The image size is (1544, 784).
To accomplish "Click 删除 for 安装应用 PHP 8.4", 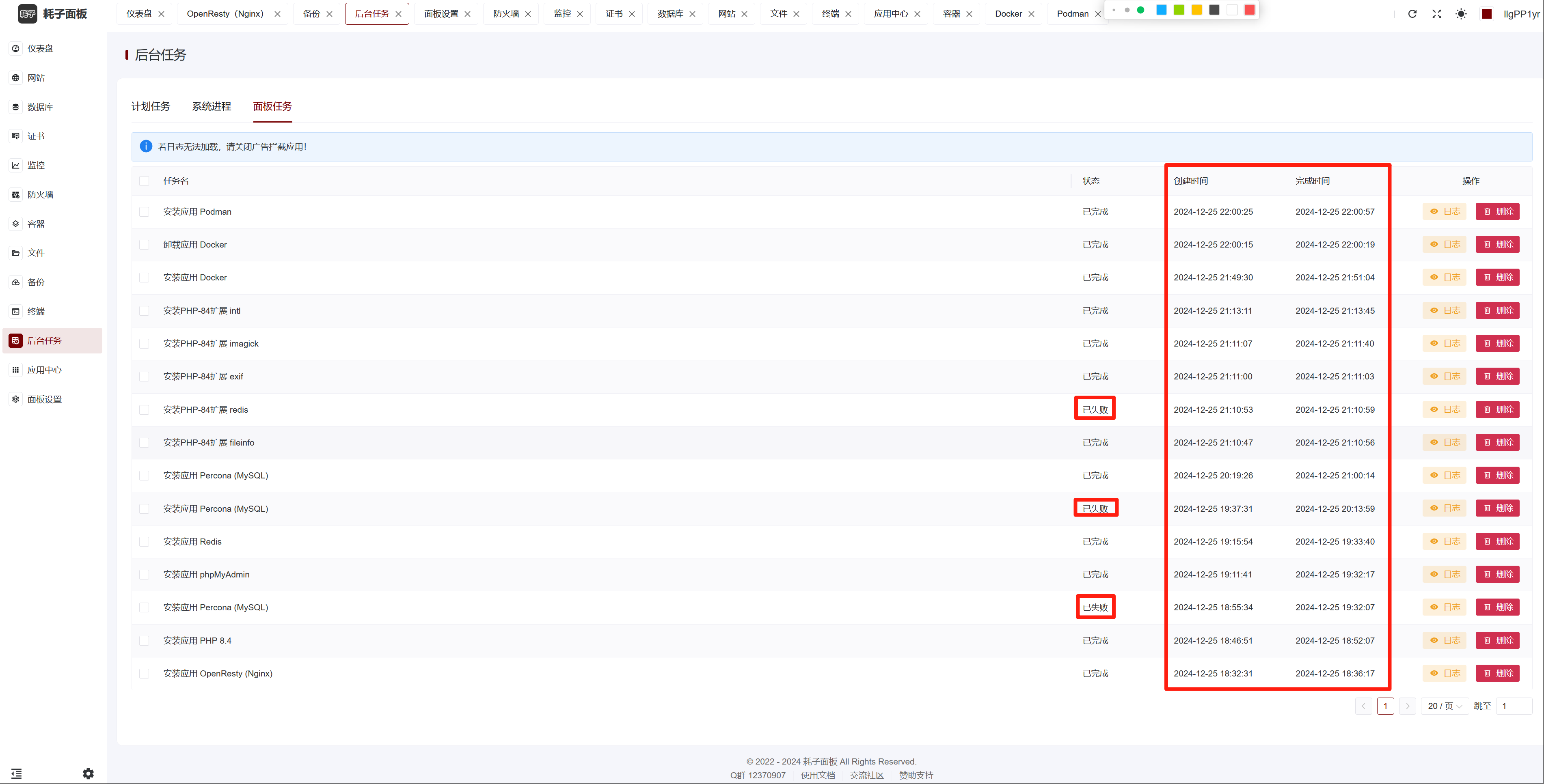I will click(x=1498, y=640).
